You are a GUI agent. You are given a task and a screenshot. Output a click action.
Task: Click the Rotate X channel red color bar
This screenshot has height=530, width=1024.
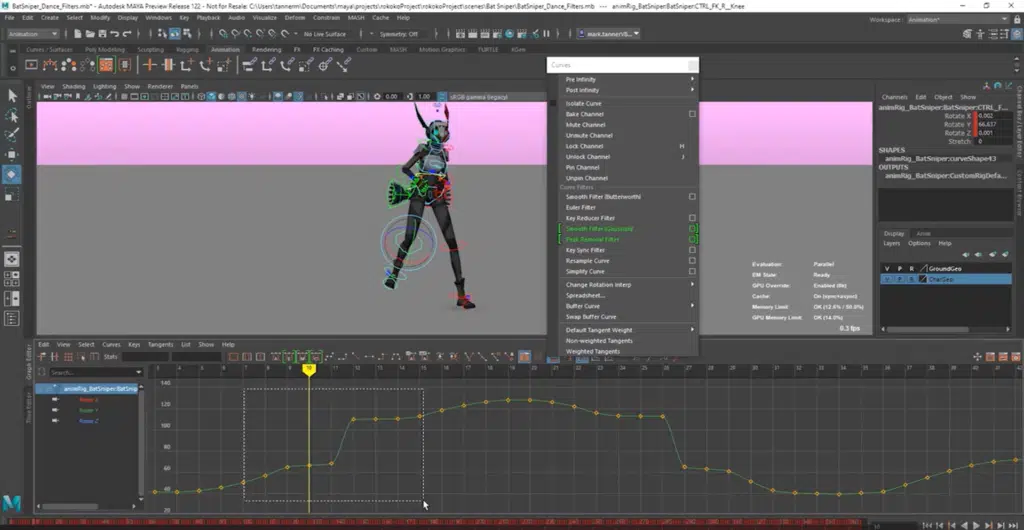click(975, 116)
